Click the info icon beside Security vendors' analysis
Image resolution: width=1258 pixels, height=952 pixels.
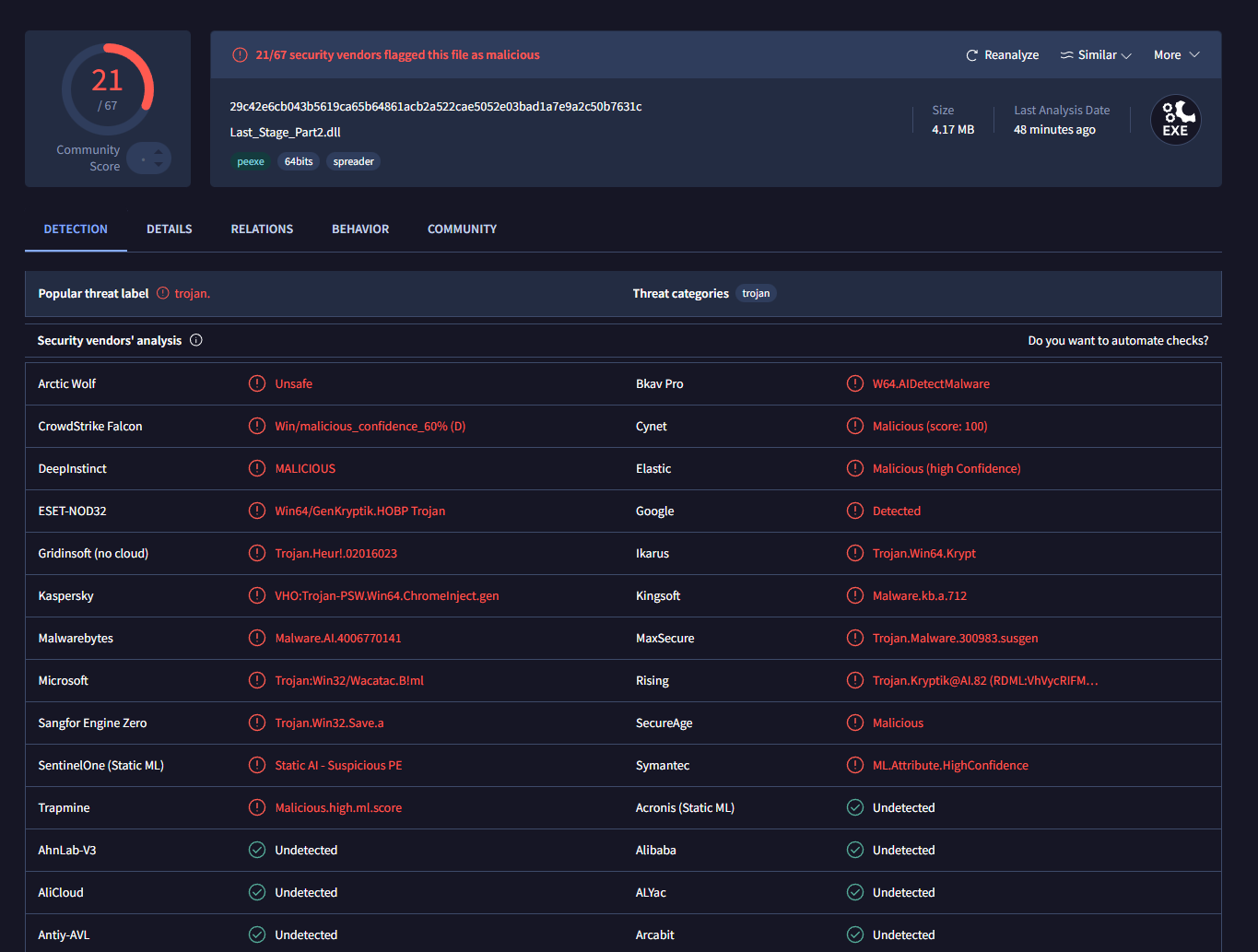196,340
